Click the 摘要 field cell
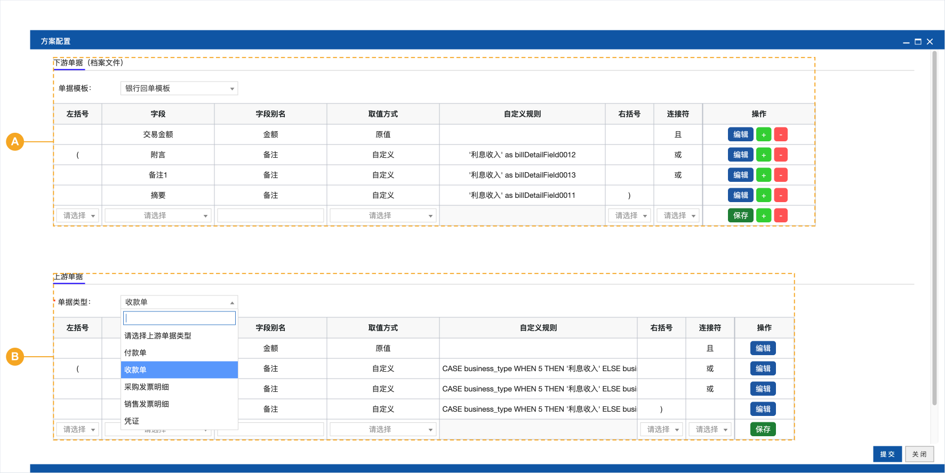This screenshot has height=473, width=945. click(158, 195)
